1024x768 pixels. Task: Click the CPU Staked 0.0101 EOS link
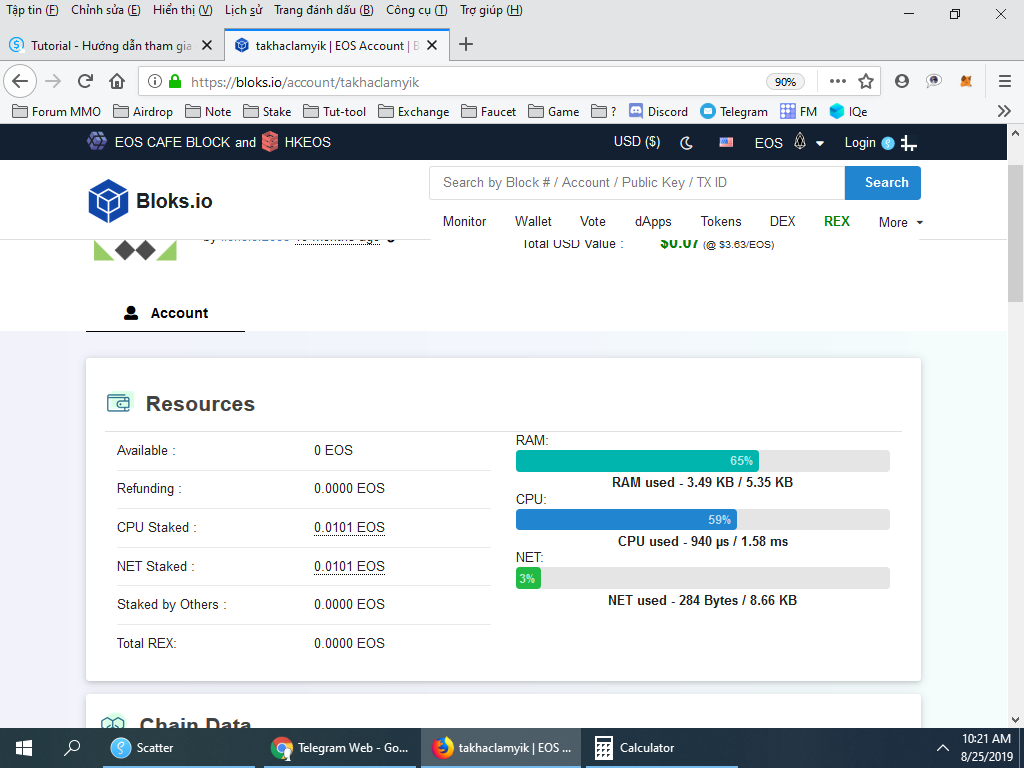(x=349, y=527)
